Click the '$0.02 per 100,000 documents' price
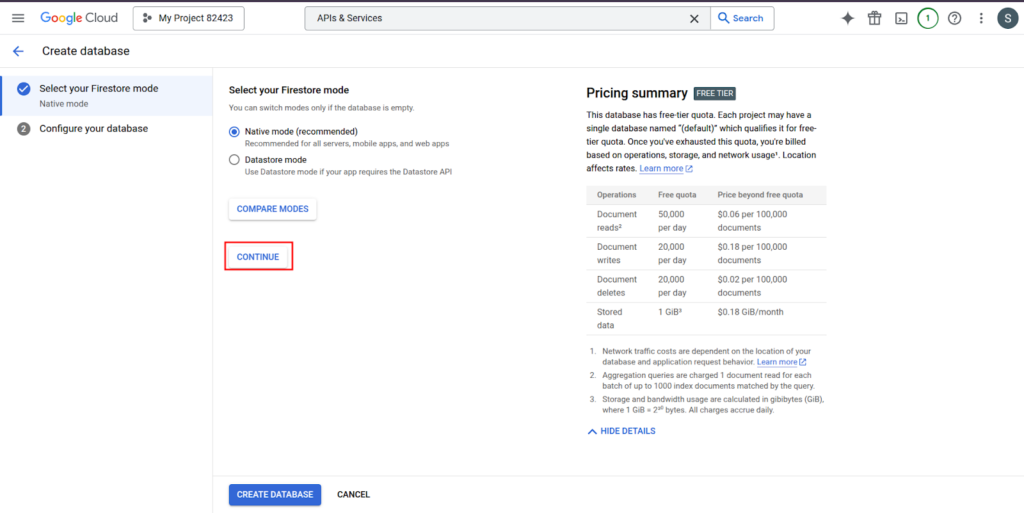 (752, 286)
